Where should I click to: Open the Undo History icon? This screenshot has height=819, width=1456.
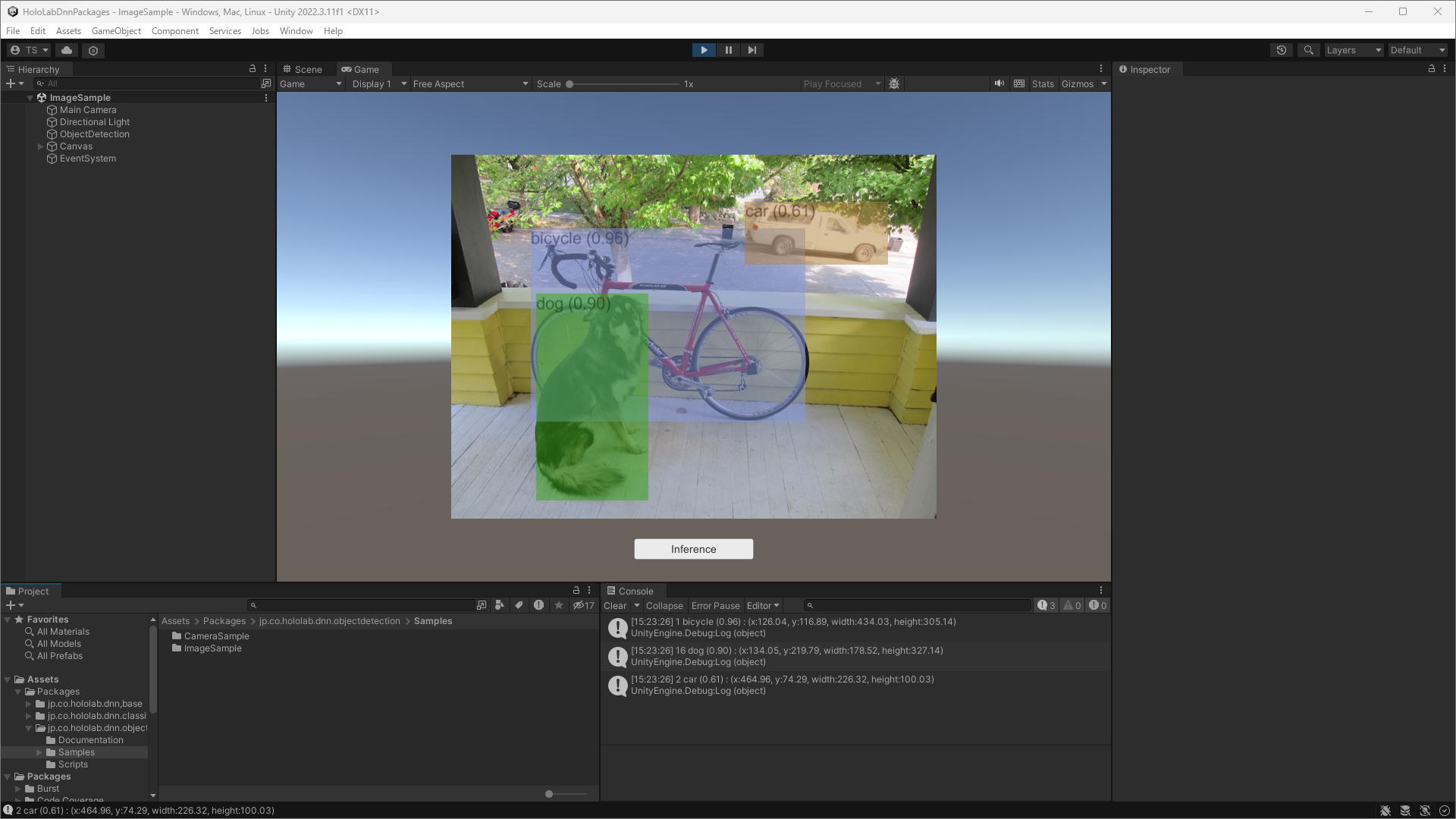pyautogui.click(x=1282, y=50)
